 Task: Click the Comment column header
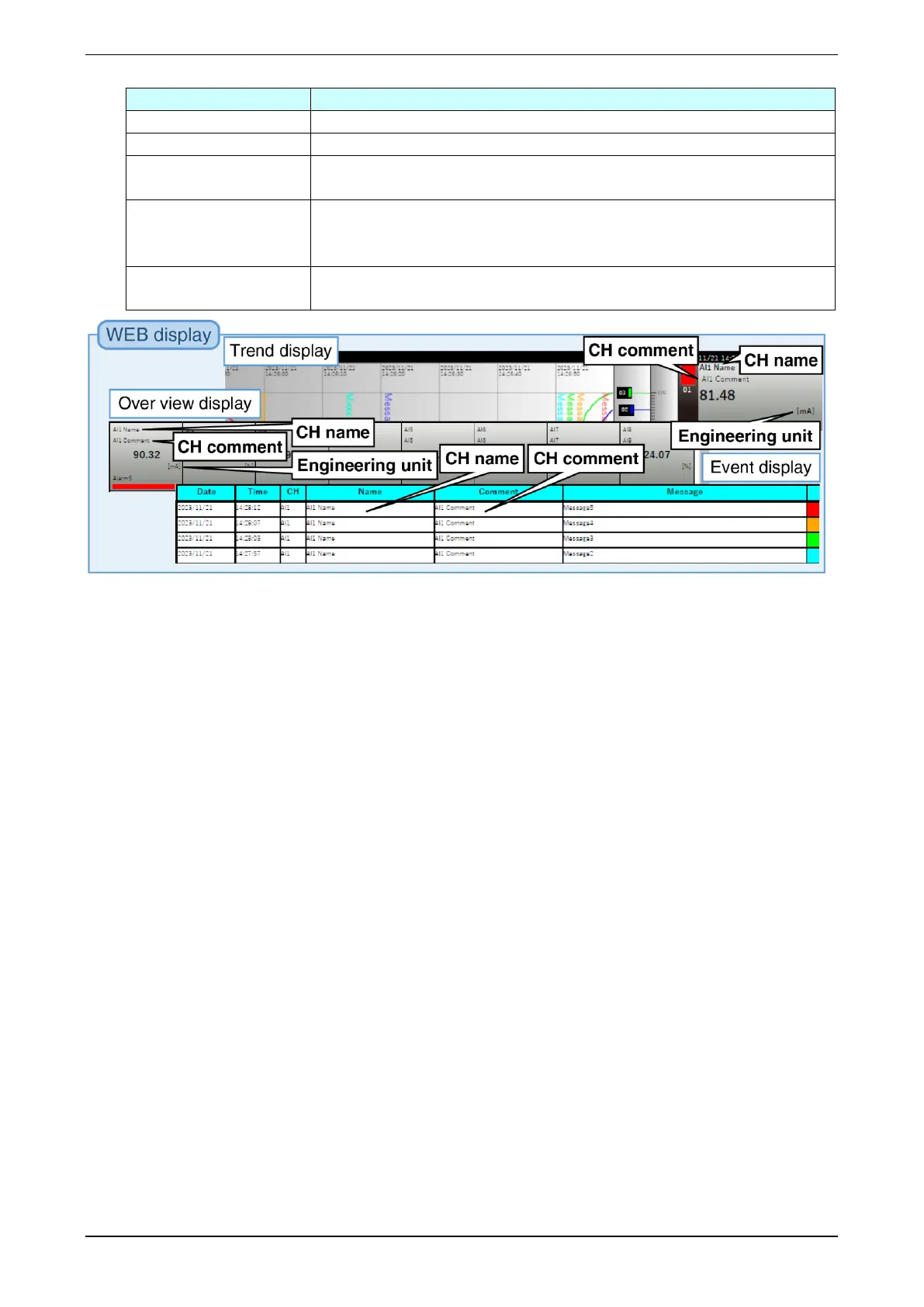click(498, 492)
